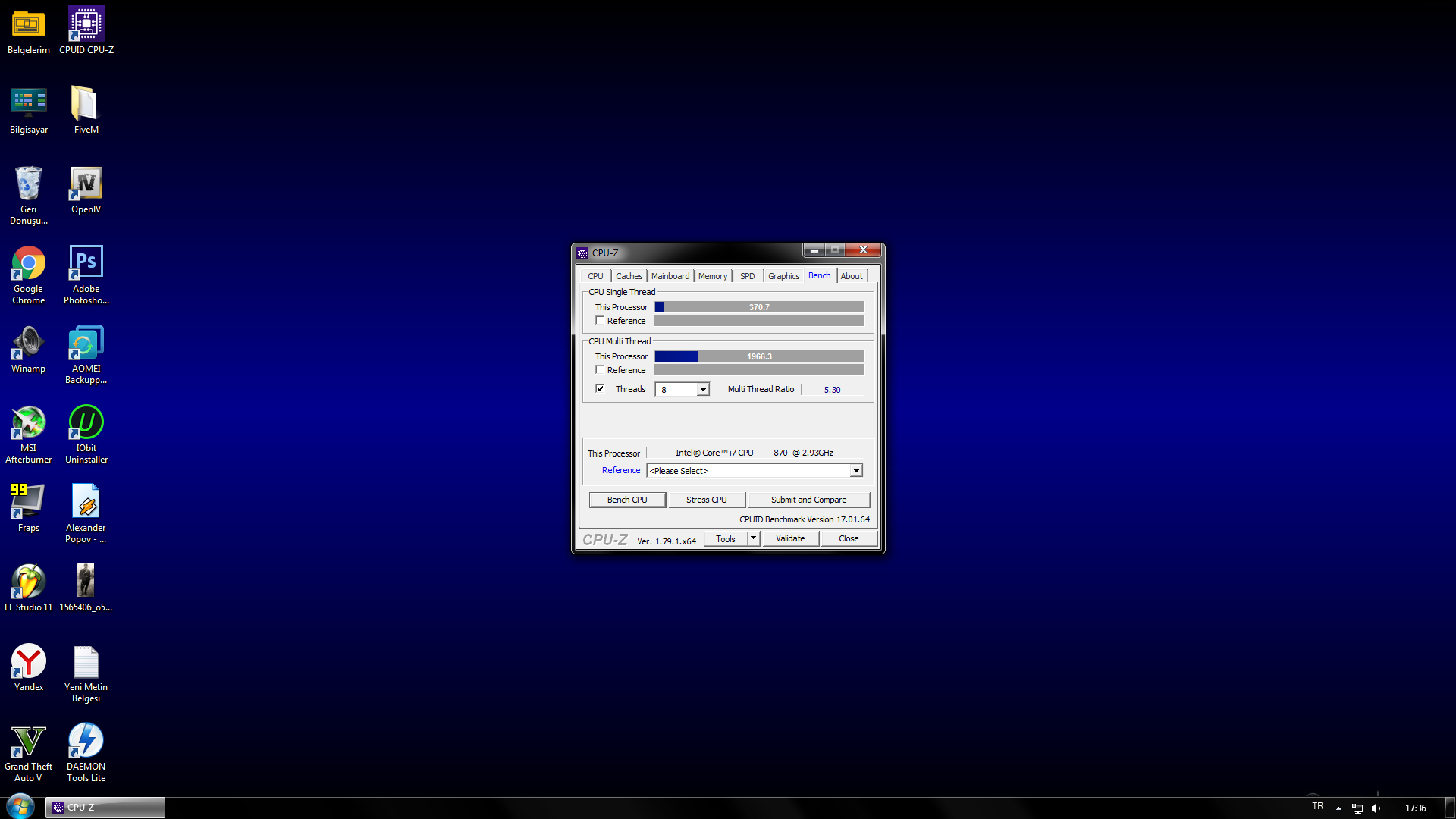Viewport: 1456px width, 819px height.
Task: Launch CPUID CPU-Z desktop shortcut
Action: (86, 32)
